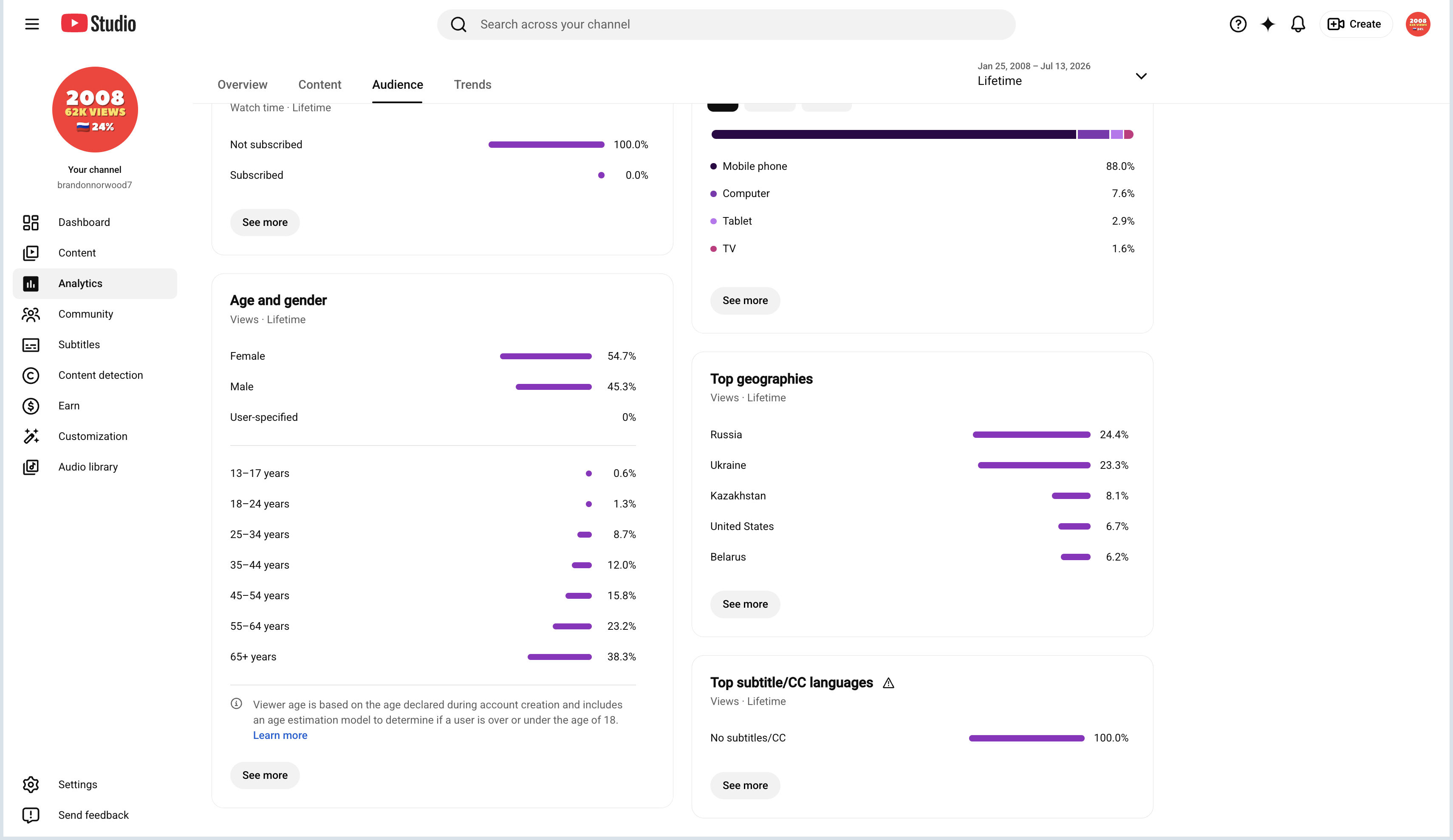This screenshot has height=840, width=1453.
Task: Open the notifications bell
Action: pyautogui.click(x=1298, y=24)
